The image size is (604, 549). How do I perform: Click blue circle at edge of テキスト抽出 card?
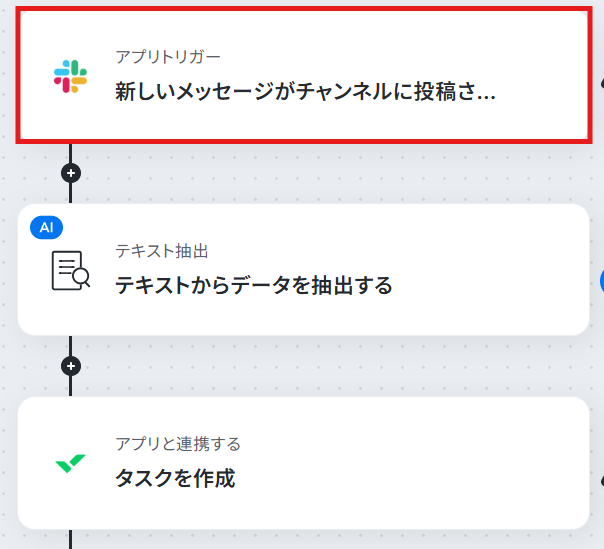click(602, 282)
